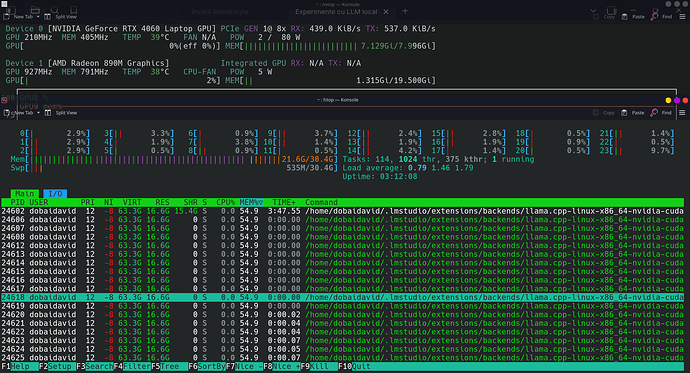Screen dimensions: 690x373
Task: Open the hamburger menu in htop Konsole
Action: tap(682, 113)
